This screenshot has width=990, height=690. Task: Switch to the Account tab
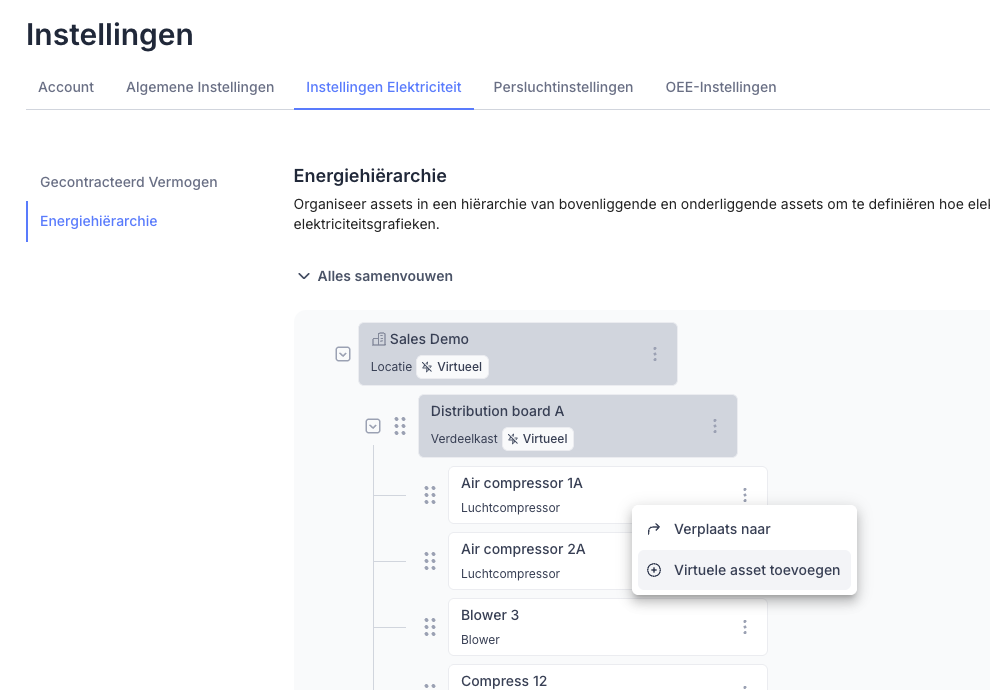(66, 87)
